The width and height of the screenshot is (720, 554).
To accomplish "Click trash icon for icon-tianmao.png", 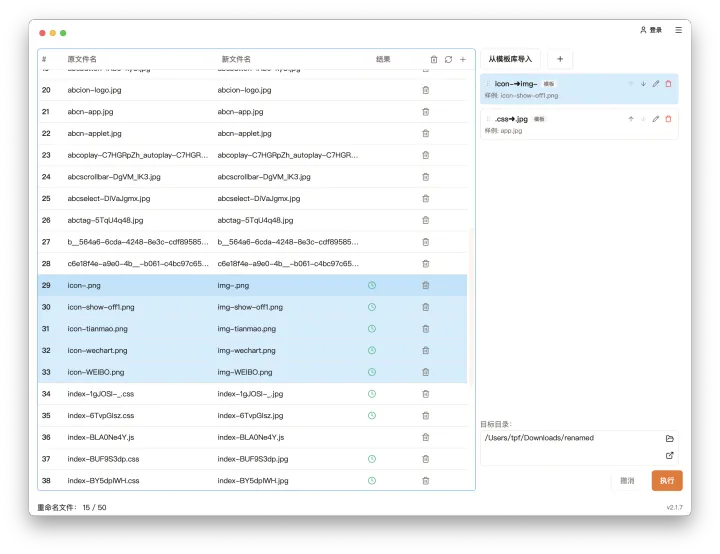I will (x=426, y=328).
